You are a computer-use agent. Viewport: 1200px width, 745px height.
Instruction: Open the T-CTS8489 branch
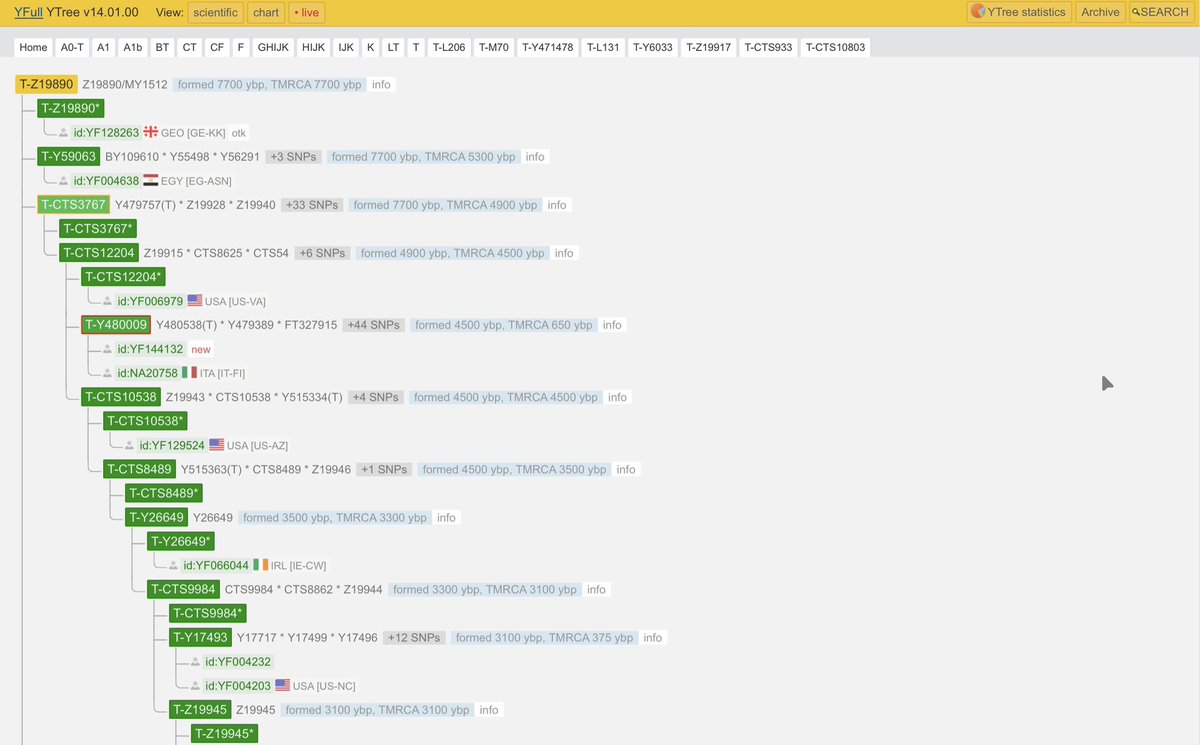point(139,469)
